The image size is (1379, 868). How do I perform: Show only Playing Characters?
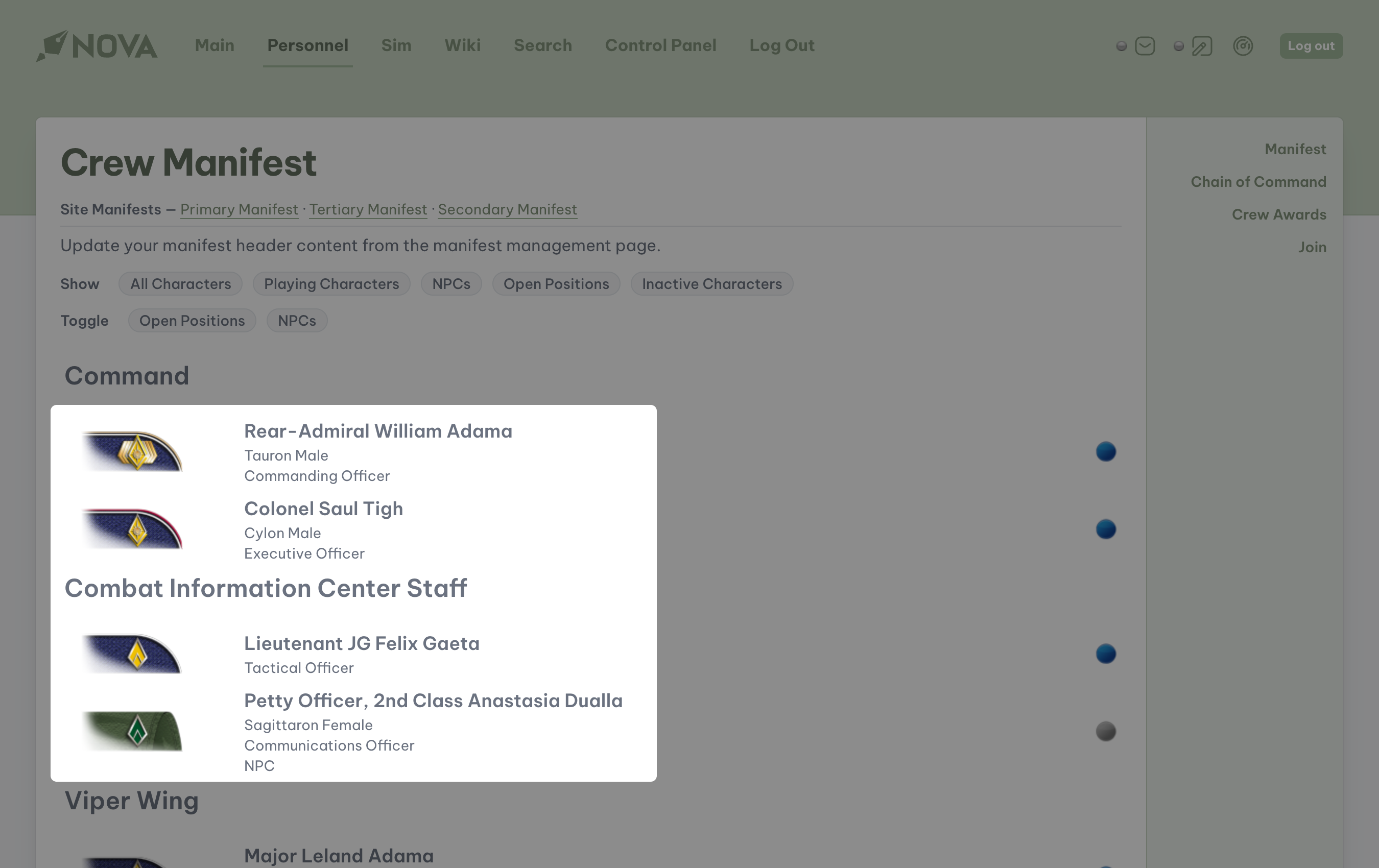331,284
